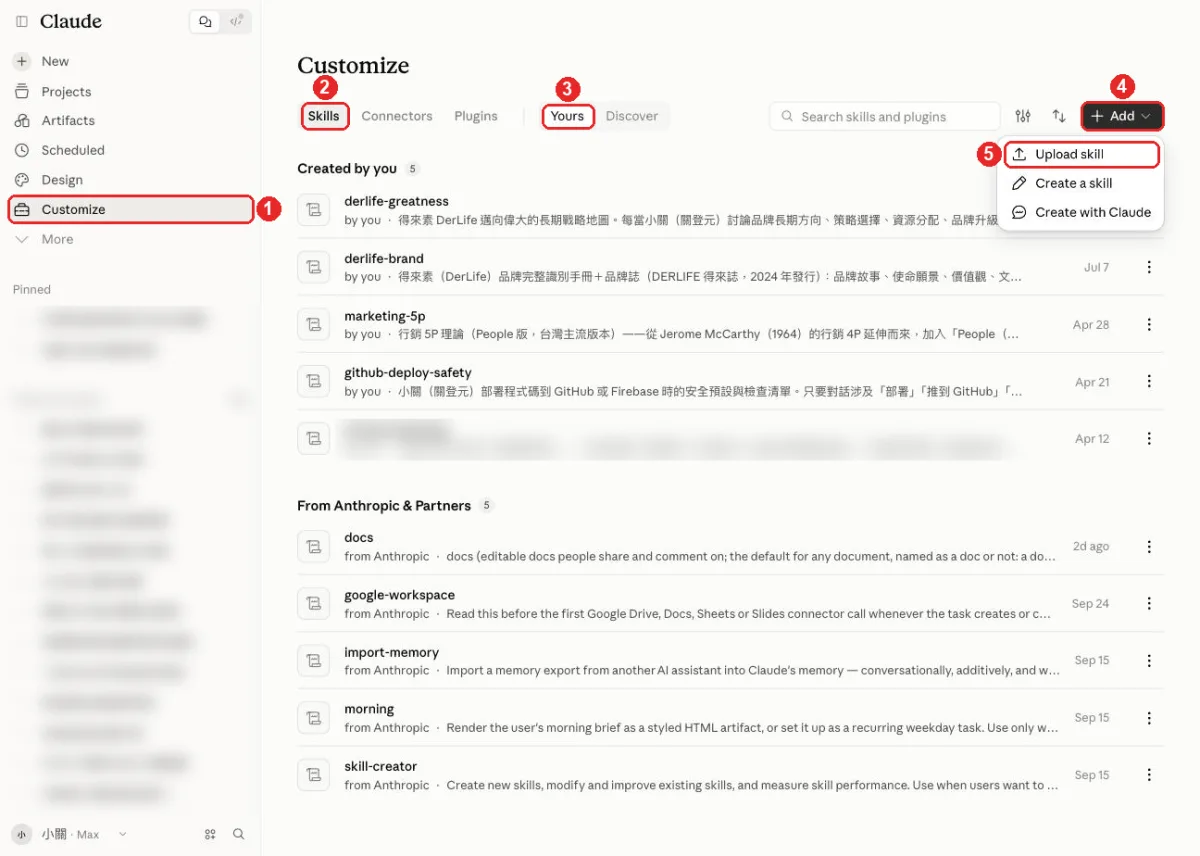The height and width of the screenshot is (856, 1200).
Task: Open options menu for morning skill
Action: click(x=1149, y=717)
